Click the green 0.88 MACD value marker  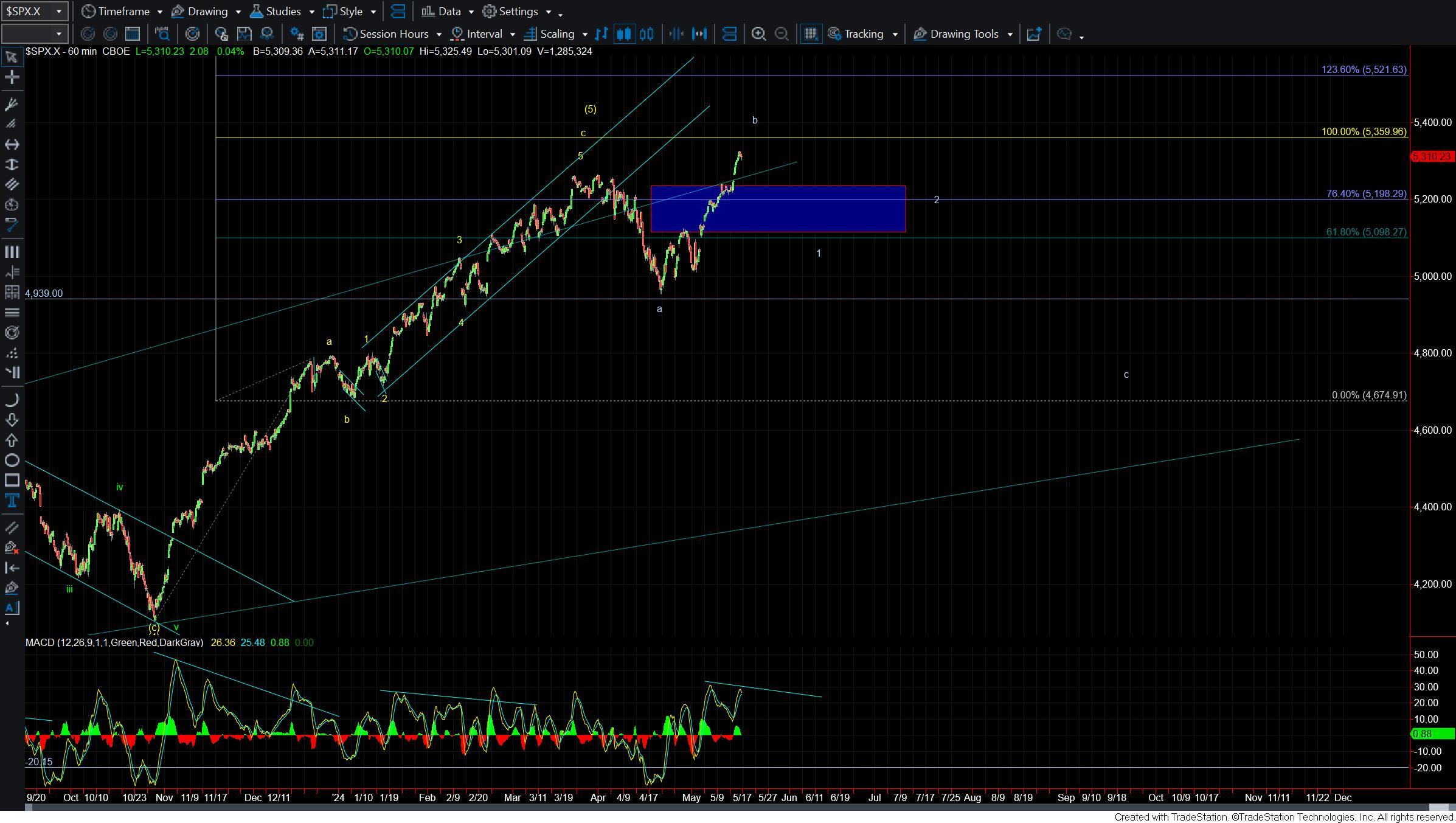point(1432,734)
